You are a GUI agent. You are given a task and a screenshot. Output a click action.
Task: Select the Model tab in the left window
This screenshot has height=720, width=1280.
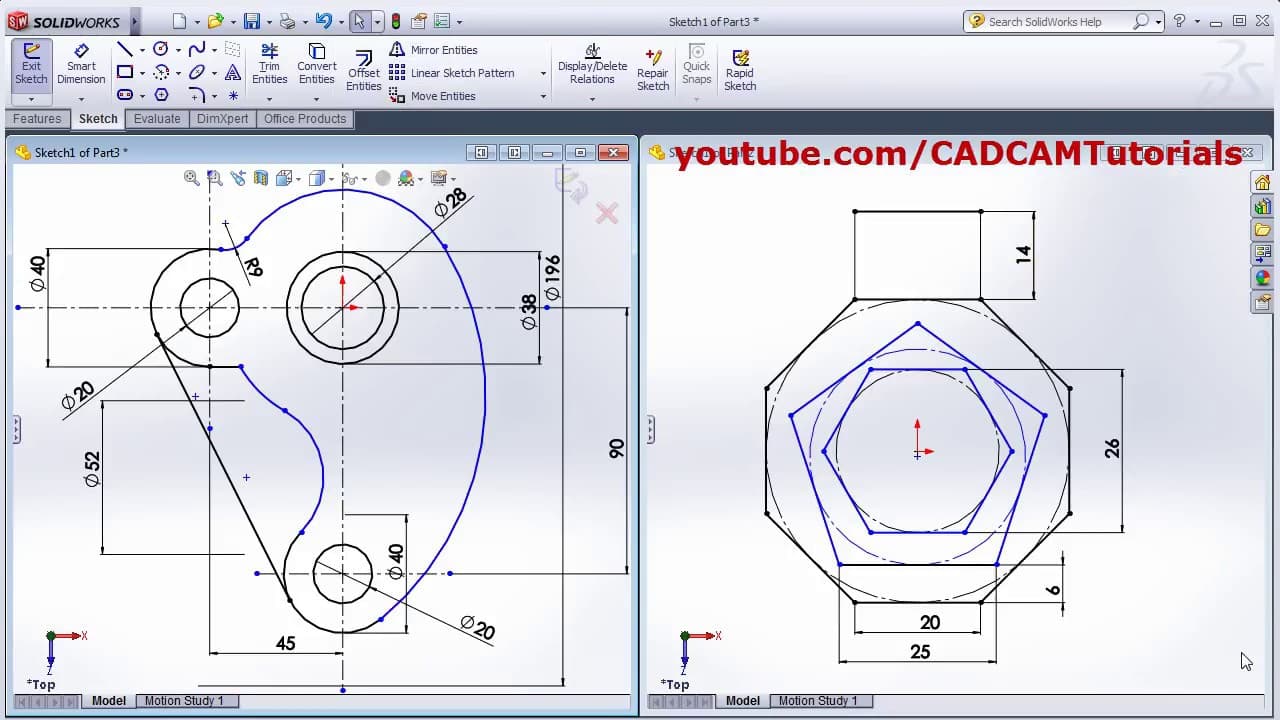(x=109, y=701)
